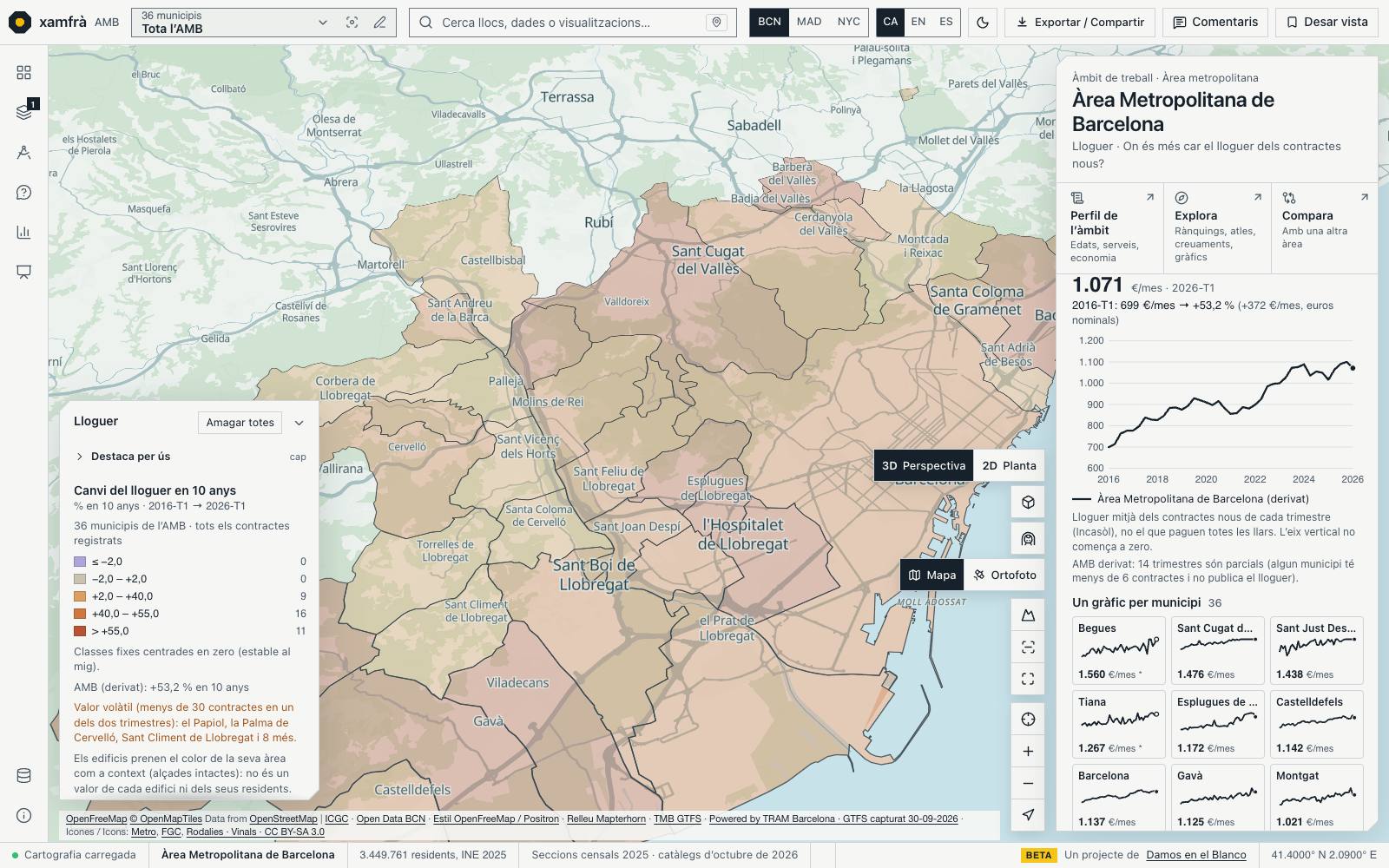Open the Compara card
The width and height of the screenshot is (1389, 868).
1325,228
